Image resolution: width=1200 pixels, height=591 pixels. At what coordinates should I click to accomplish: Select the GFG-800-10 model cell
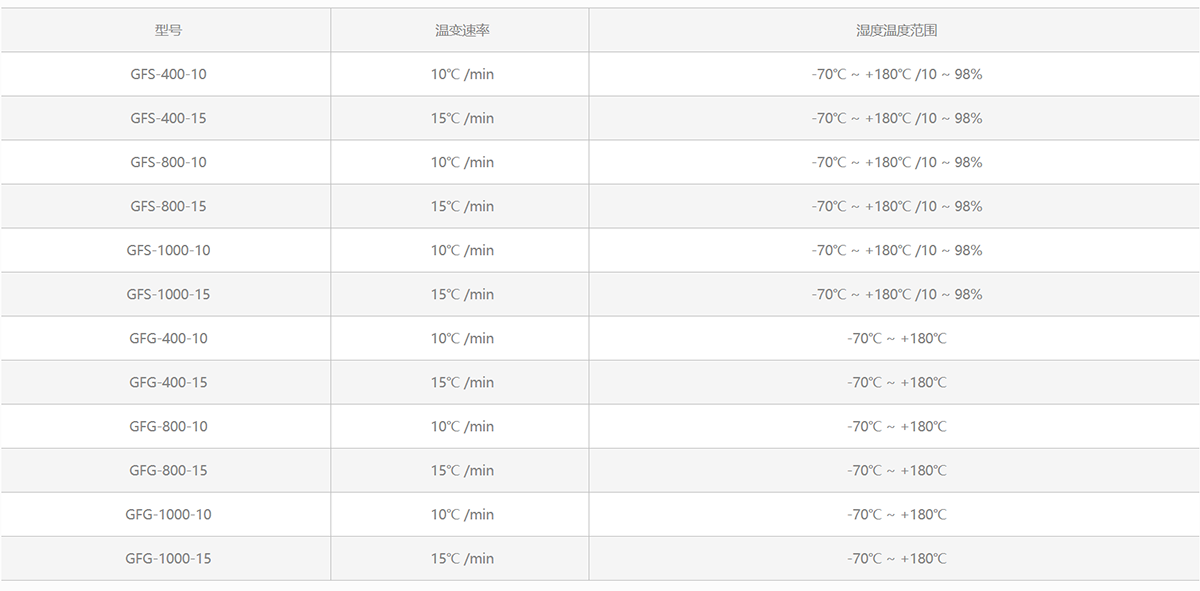click(168, 426)
